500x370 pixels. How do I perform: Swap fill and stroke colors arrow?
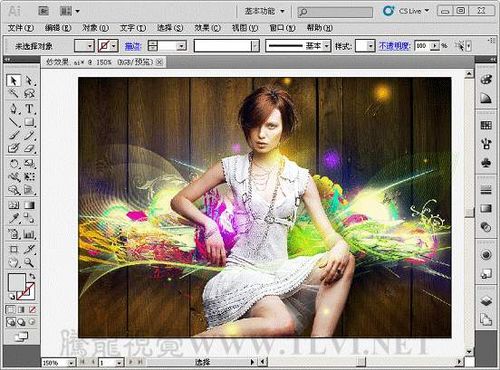coord(32,276)
